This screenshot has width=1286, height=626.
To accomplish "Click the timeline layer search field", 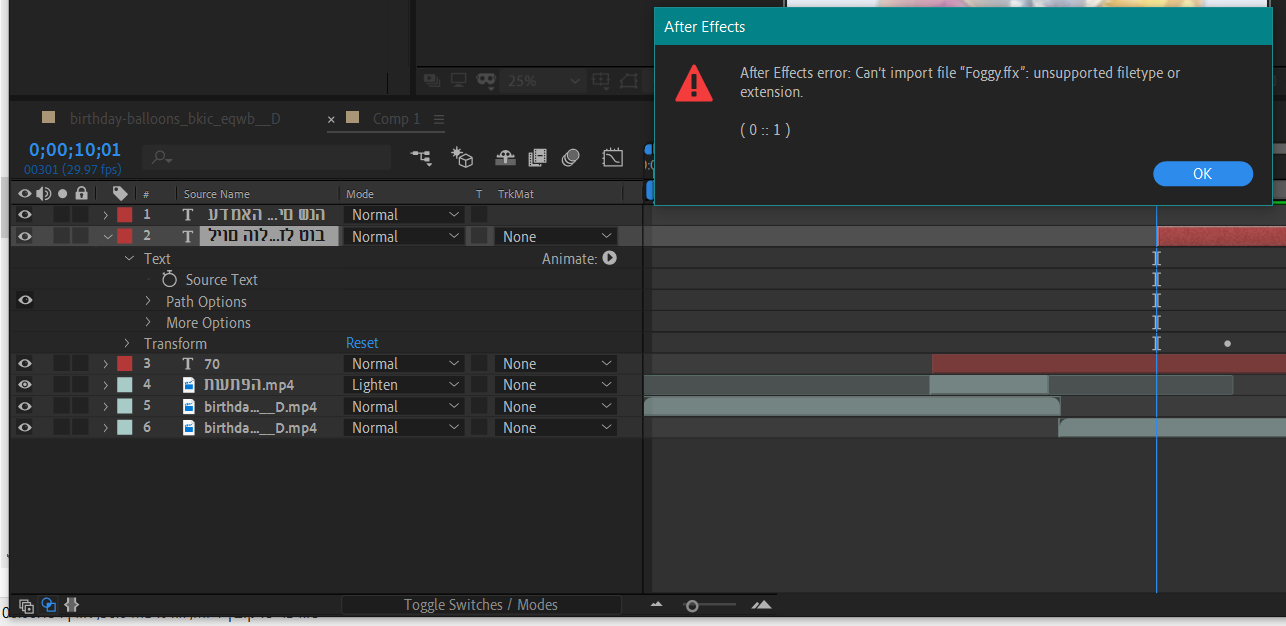I will [x=266, y=158].
